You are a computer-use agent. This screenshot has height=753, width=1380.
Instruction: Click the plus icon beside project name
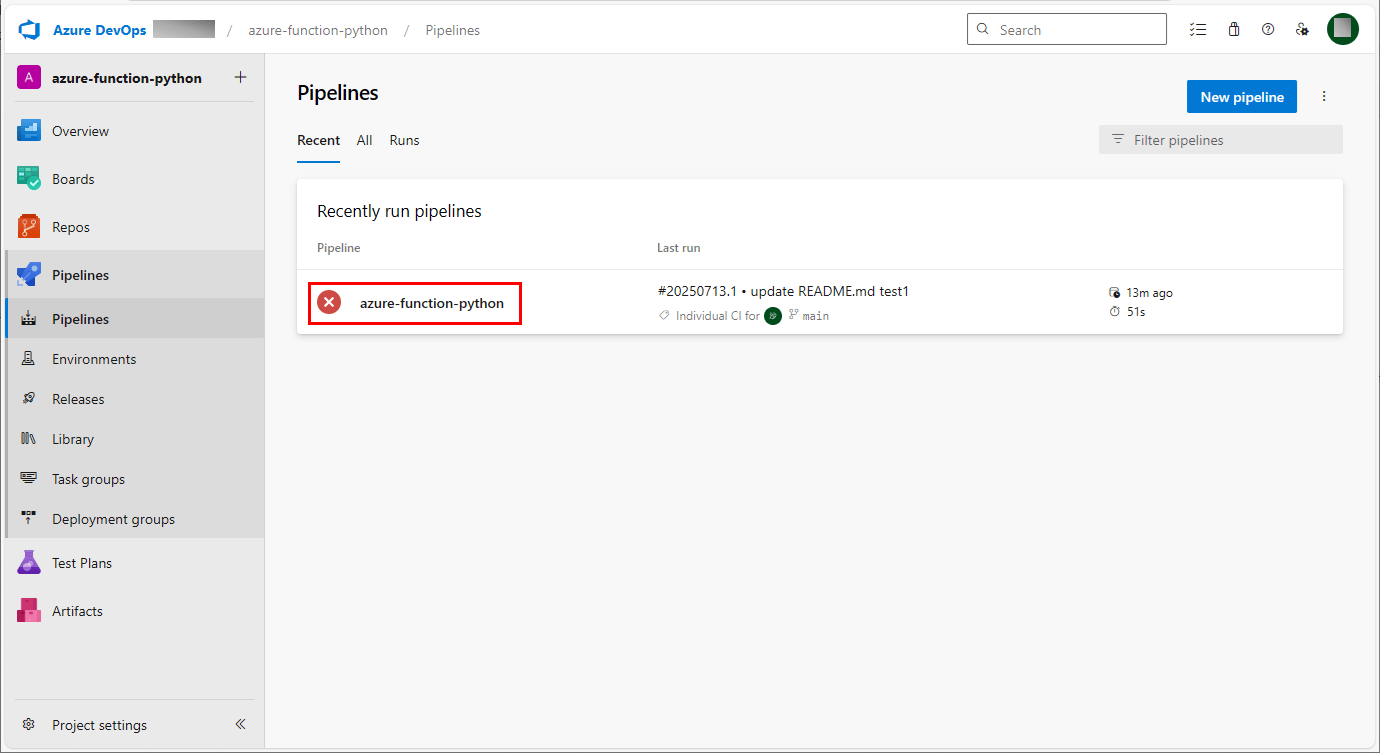point(240,77)
